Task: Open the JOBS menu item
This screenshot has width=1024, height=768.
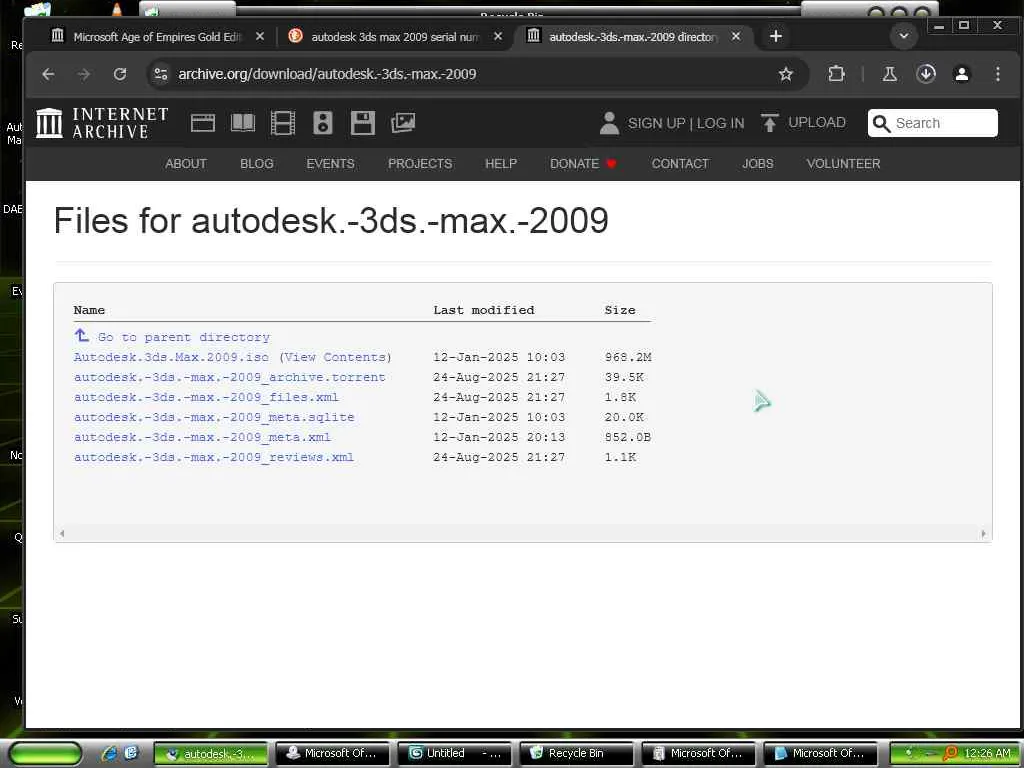Action: point(758,164)
